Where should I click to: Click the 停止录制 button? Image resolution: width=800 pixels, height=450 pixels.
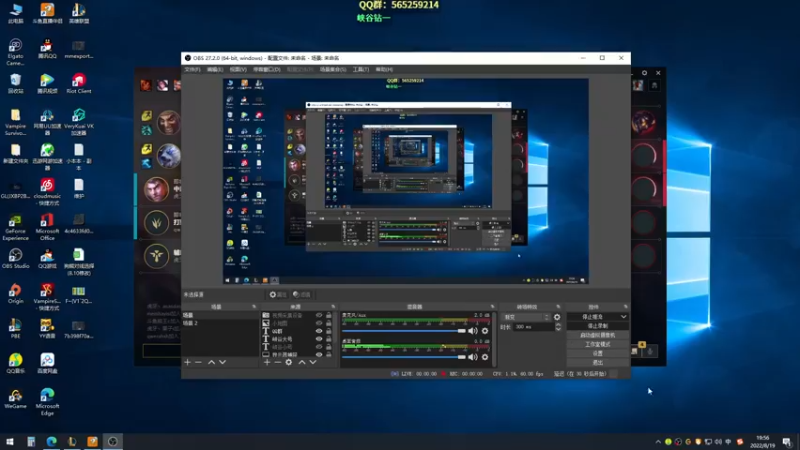(x=597, y=326)
